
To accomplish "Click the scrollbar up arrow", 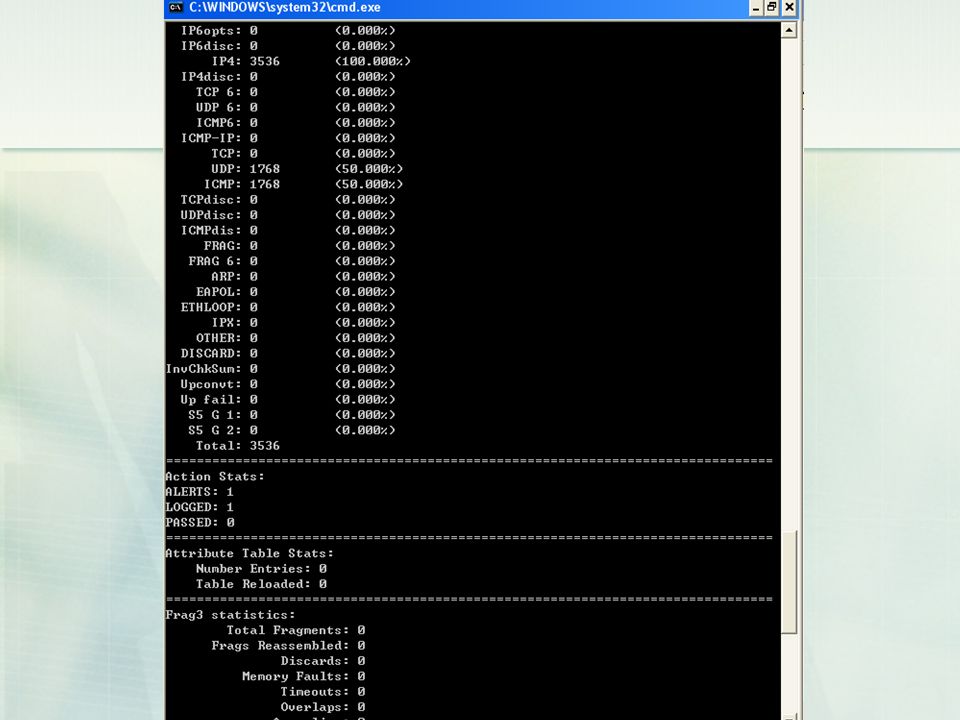I will (789, 30).
